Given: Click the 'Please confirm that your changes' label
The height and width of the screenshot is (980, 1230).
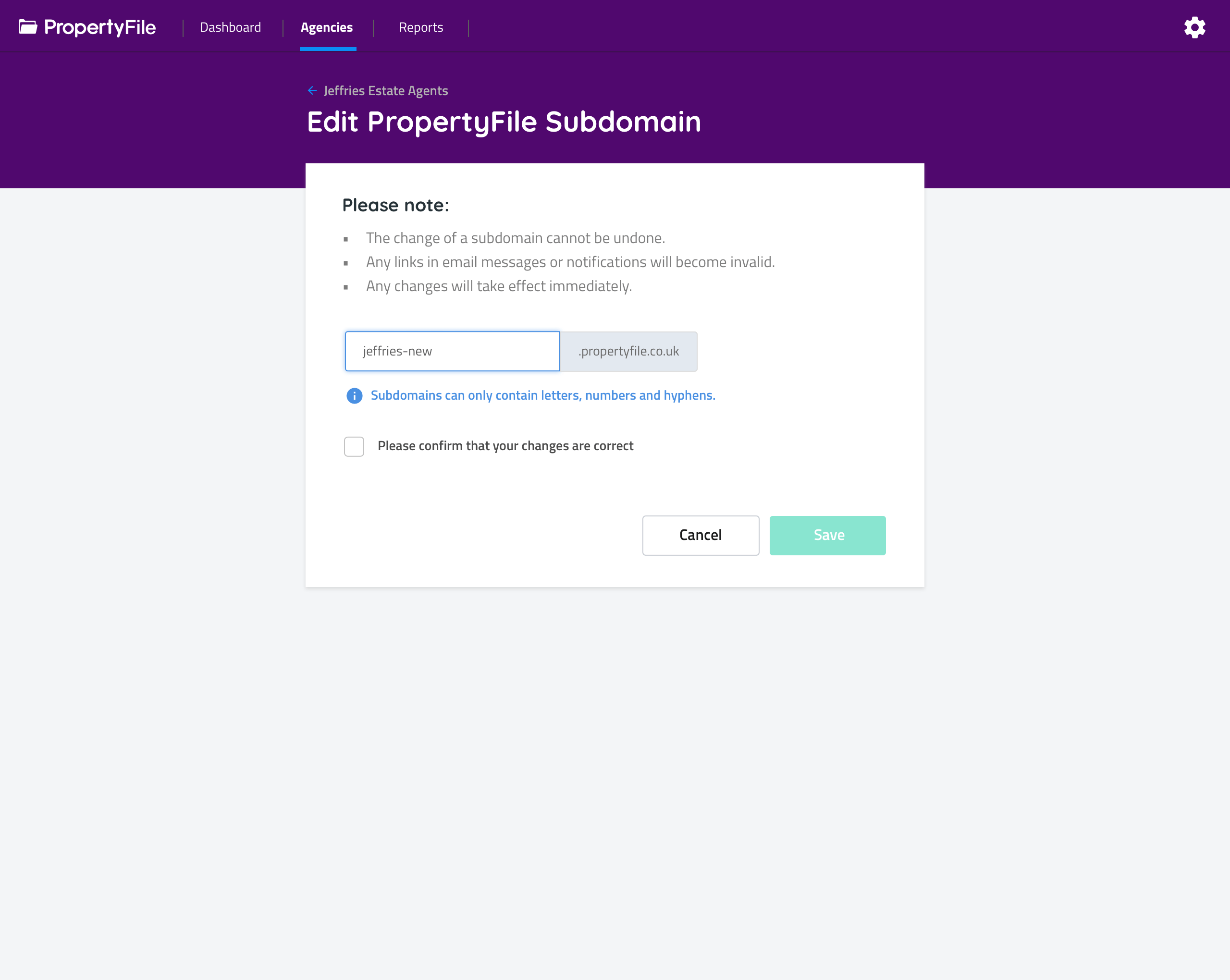Looking at the screenshot, I should [505, 446].
